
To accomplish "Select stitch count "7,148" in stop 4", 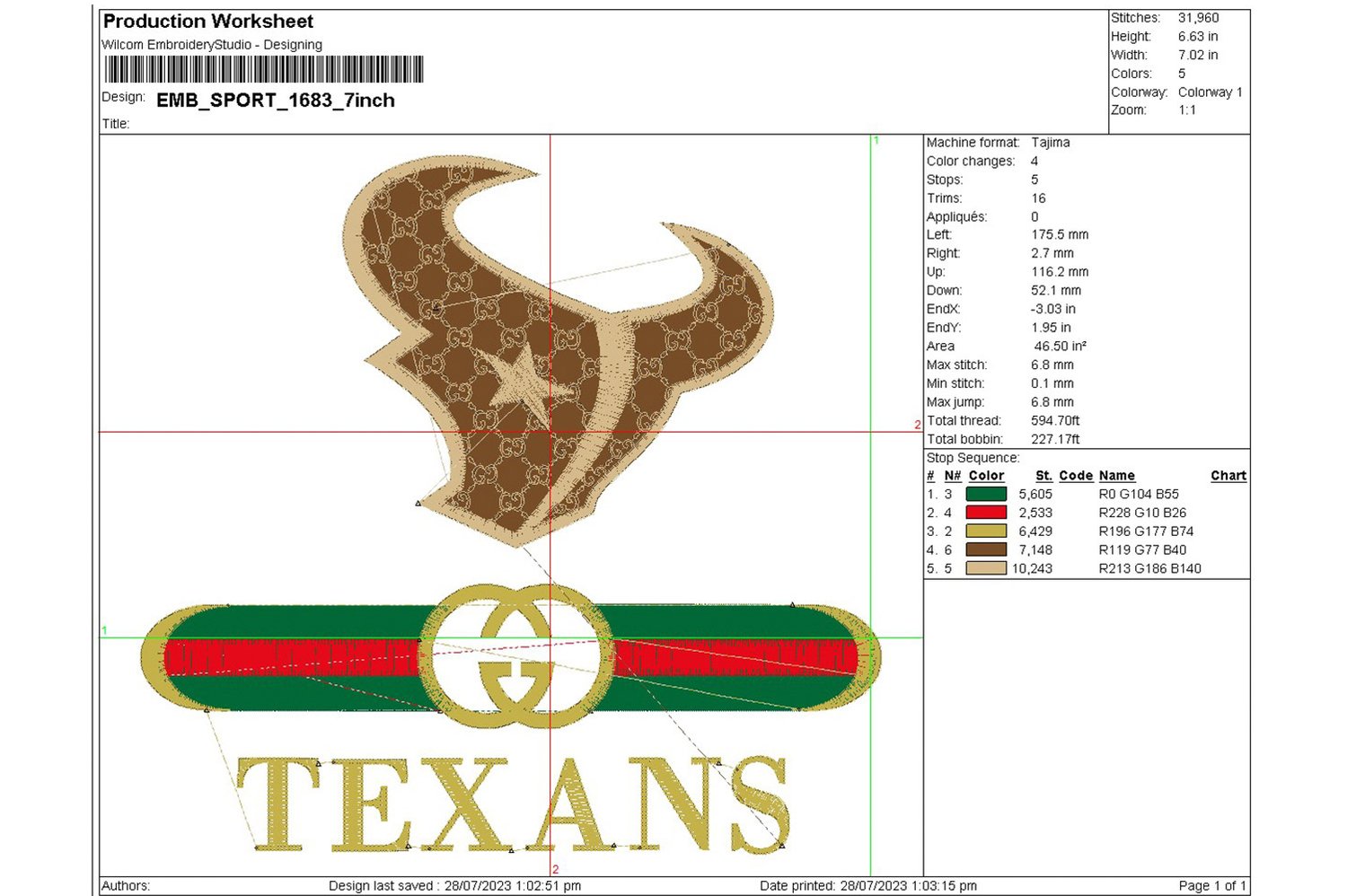I will (1035, 550).
